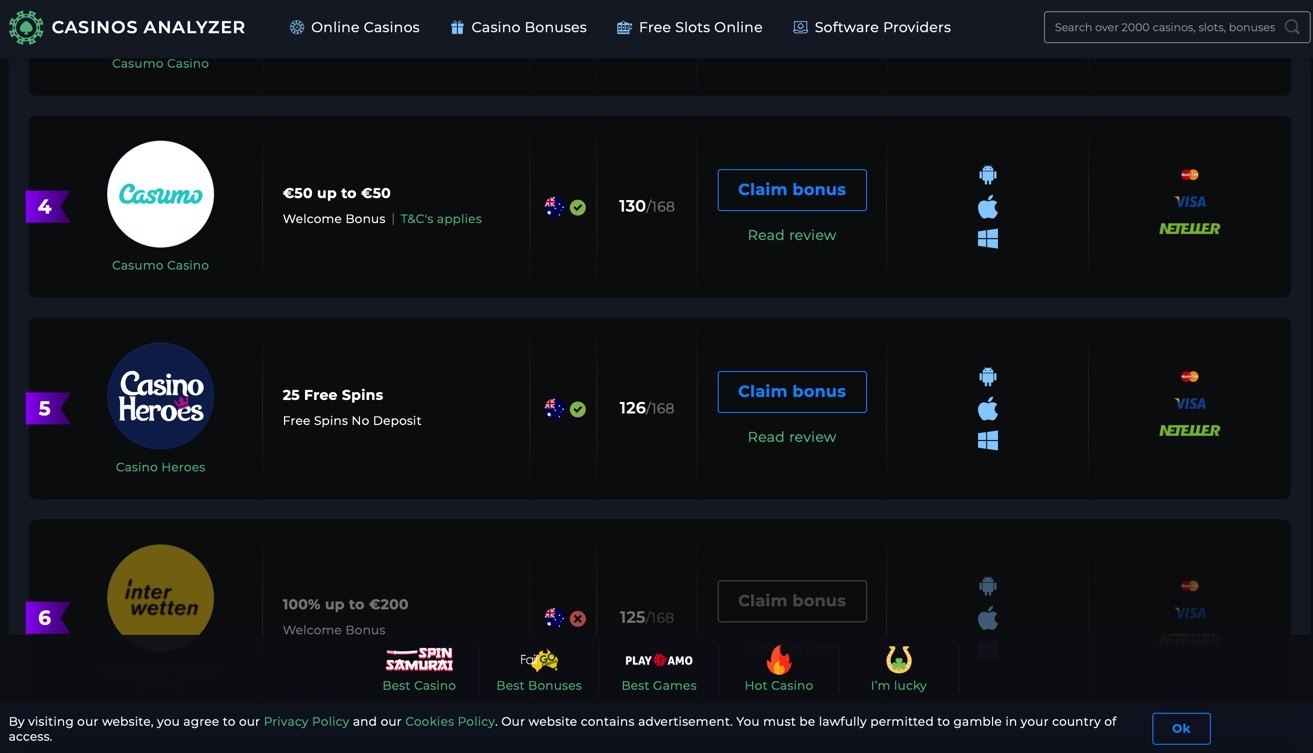Image resolution: width=1313 pixels, height=753 pixels.
Task: Click Windows icon in Casumo row
Action: [988, 239]
